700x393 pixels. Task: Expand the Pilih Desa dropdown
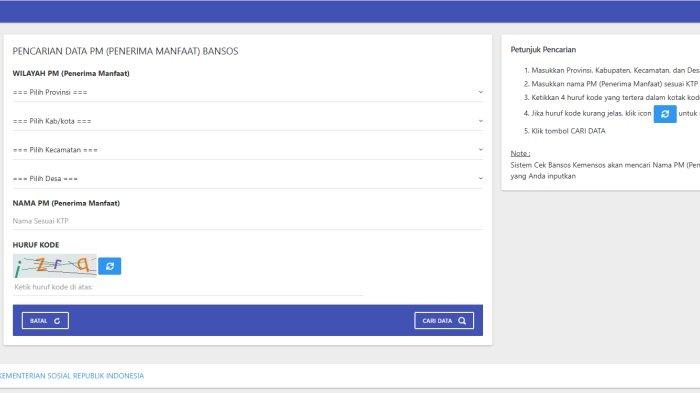(248, 178)
